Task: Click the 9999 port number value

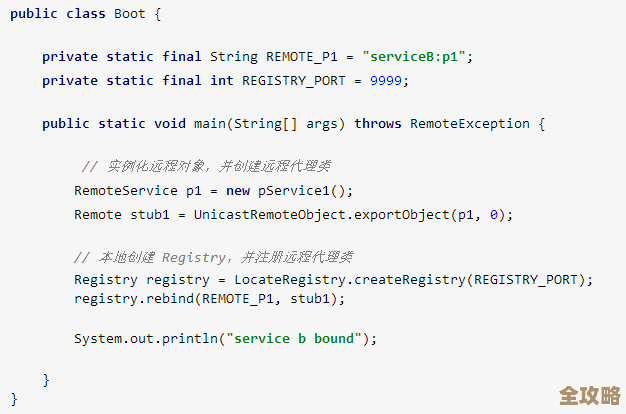Action: 388,81
